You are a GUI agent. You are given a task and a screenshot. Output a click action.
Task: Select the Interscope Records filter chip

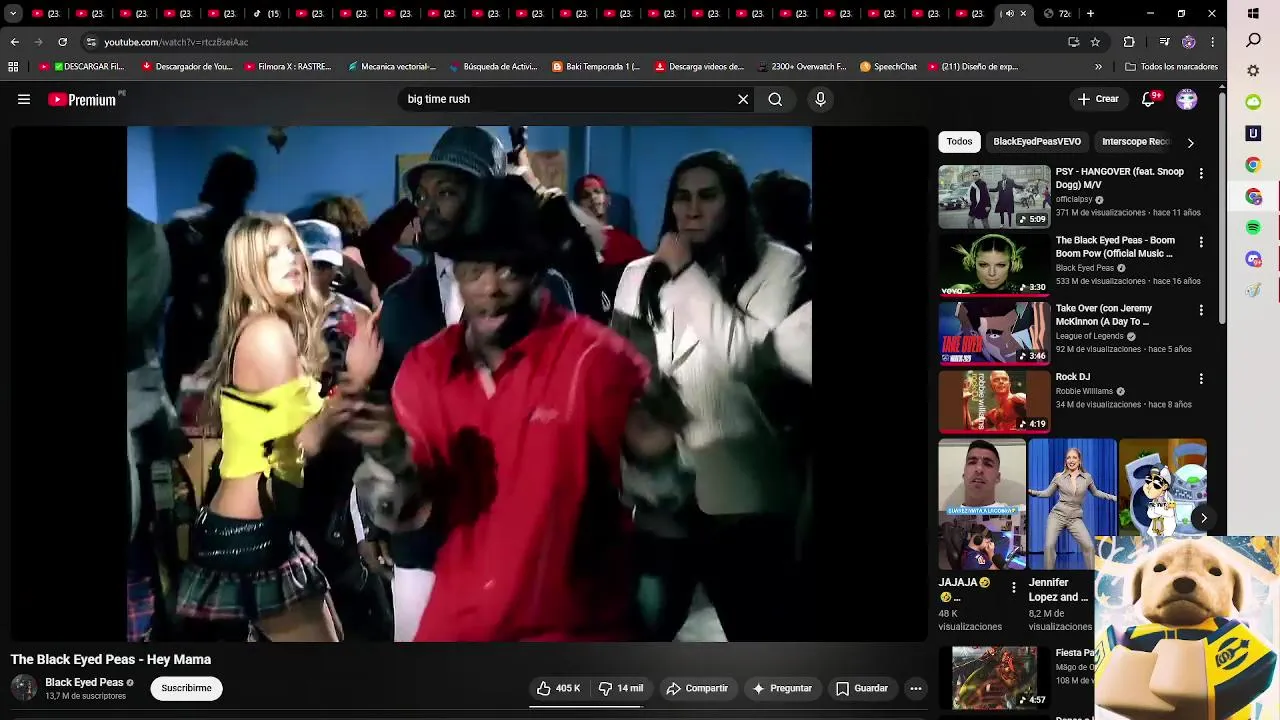click(1136, 142)
